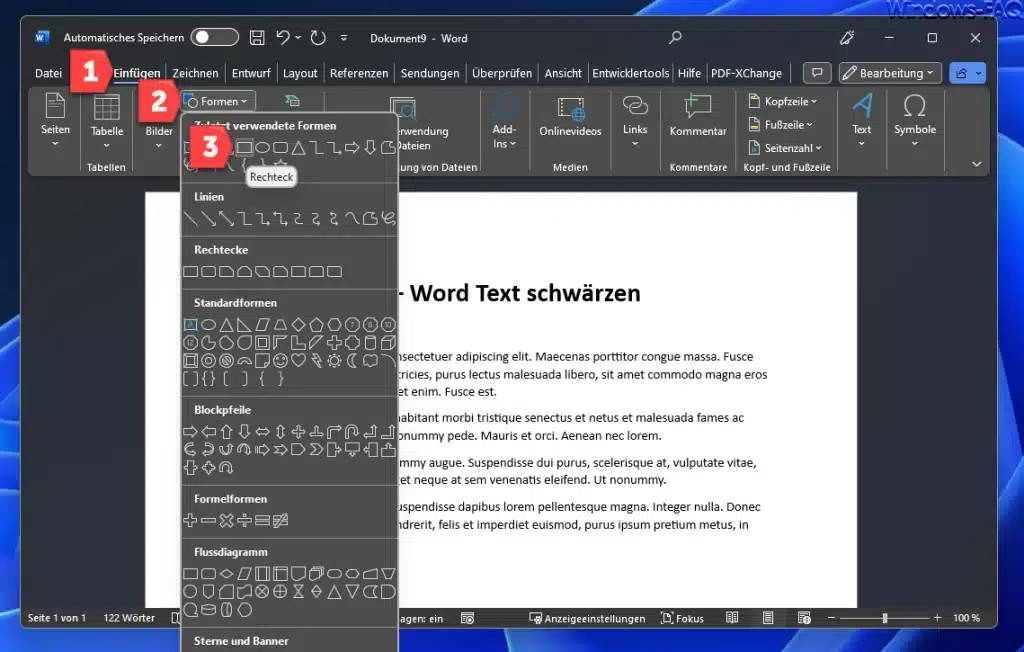This screenshot has width=1024, height=652.
Task: Open the Add-Ins button
Action: coord(504,122)
